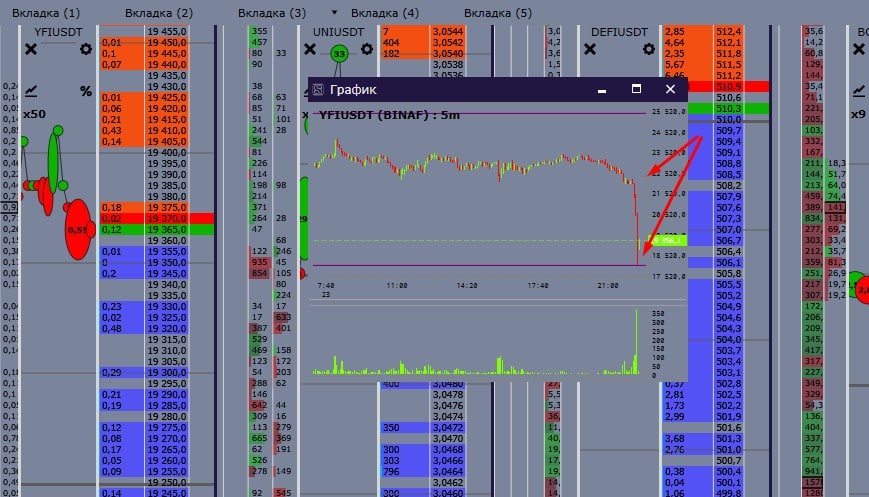Viewport: 869px width, 497px height.
Task: Click the x50 scale label in YFIUSDT
Action: (x=34, y=114)
